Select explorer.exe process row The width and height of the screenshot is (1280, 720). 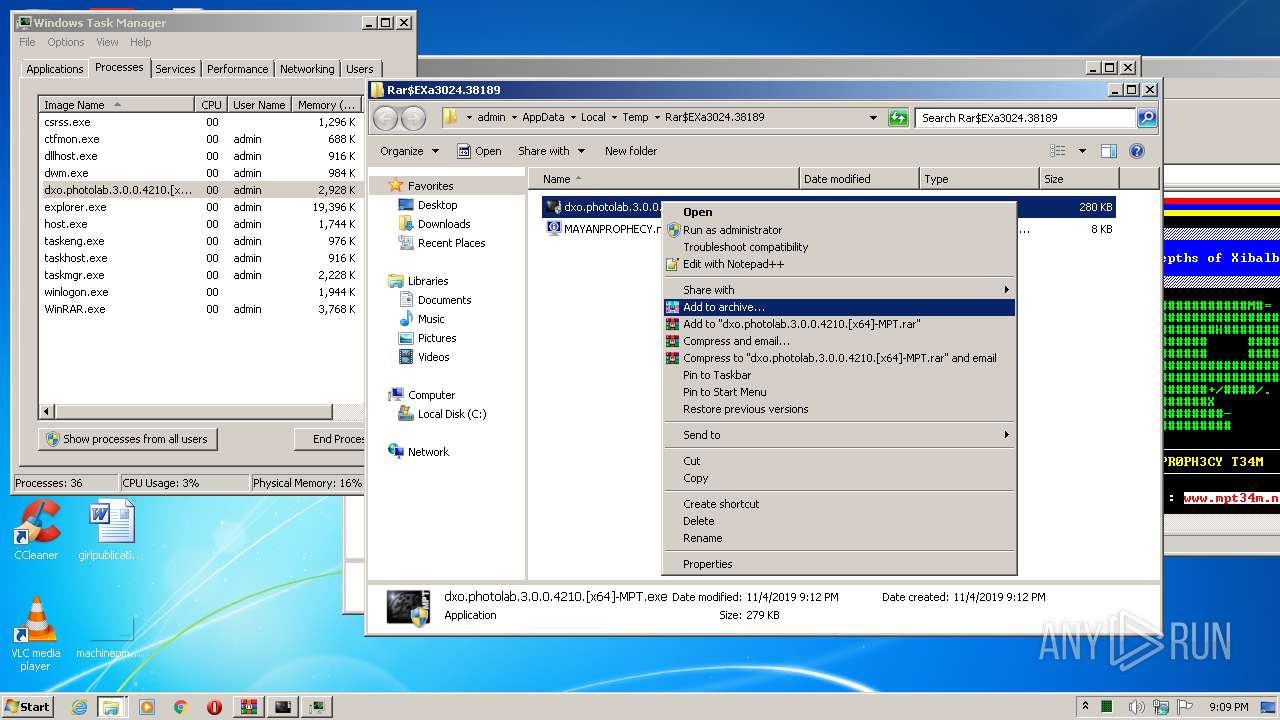200,207
